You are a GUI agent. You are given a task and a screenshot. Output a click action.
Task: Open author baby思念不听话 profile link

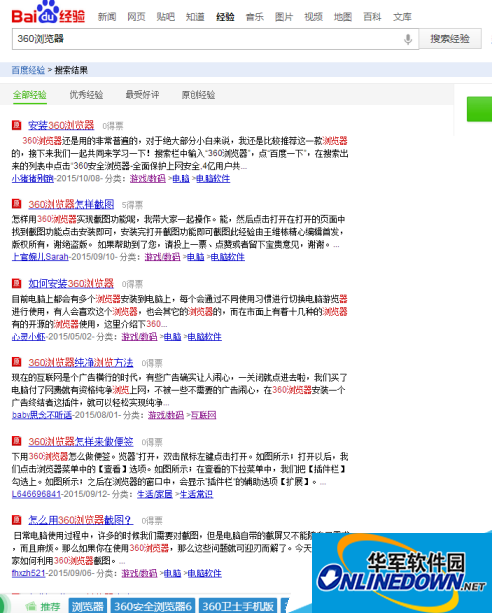42,415
